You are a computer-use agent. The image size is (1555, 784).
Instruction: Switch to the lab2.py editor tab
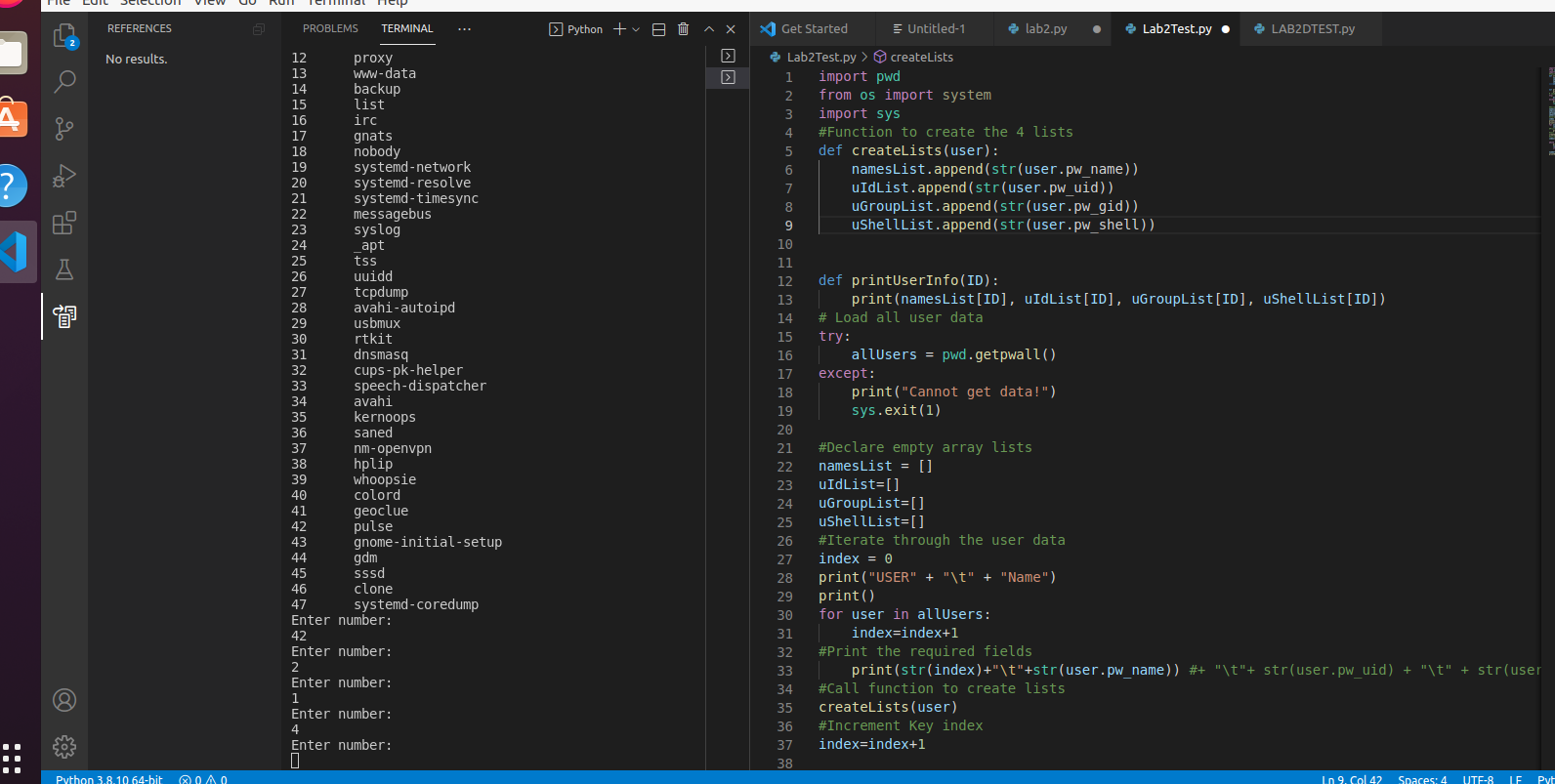click(x=1045, y=29)
